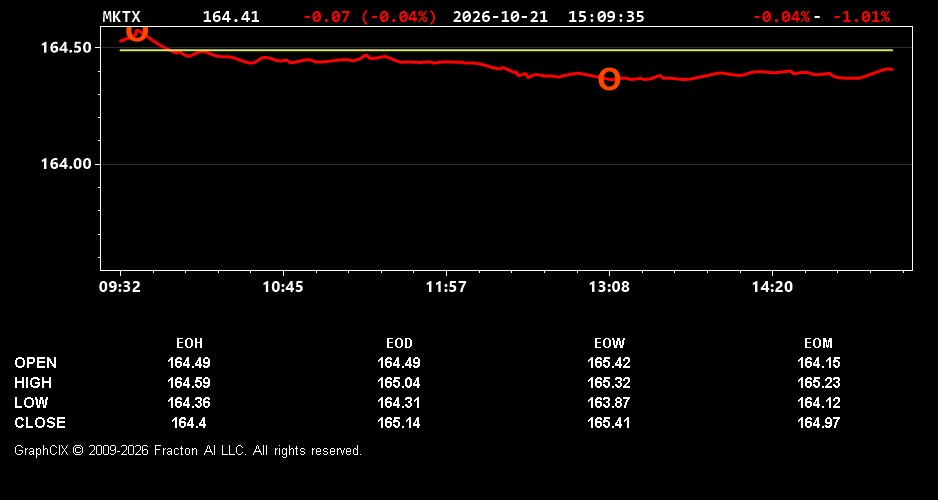Click the CLOSE row label
This screenshot has height=500, width=938.
tap(40, 423)
